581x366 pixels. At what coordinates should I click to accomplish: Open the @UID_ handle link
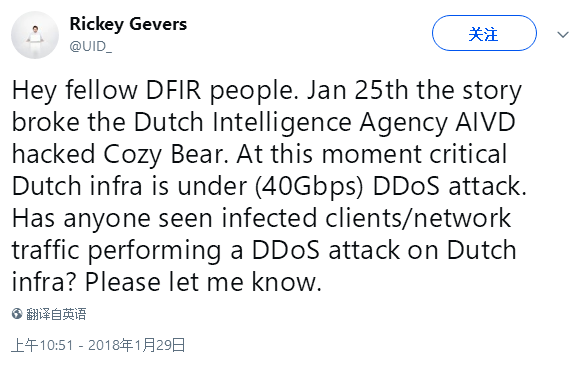pos(90,46)
